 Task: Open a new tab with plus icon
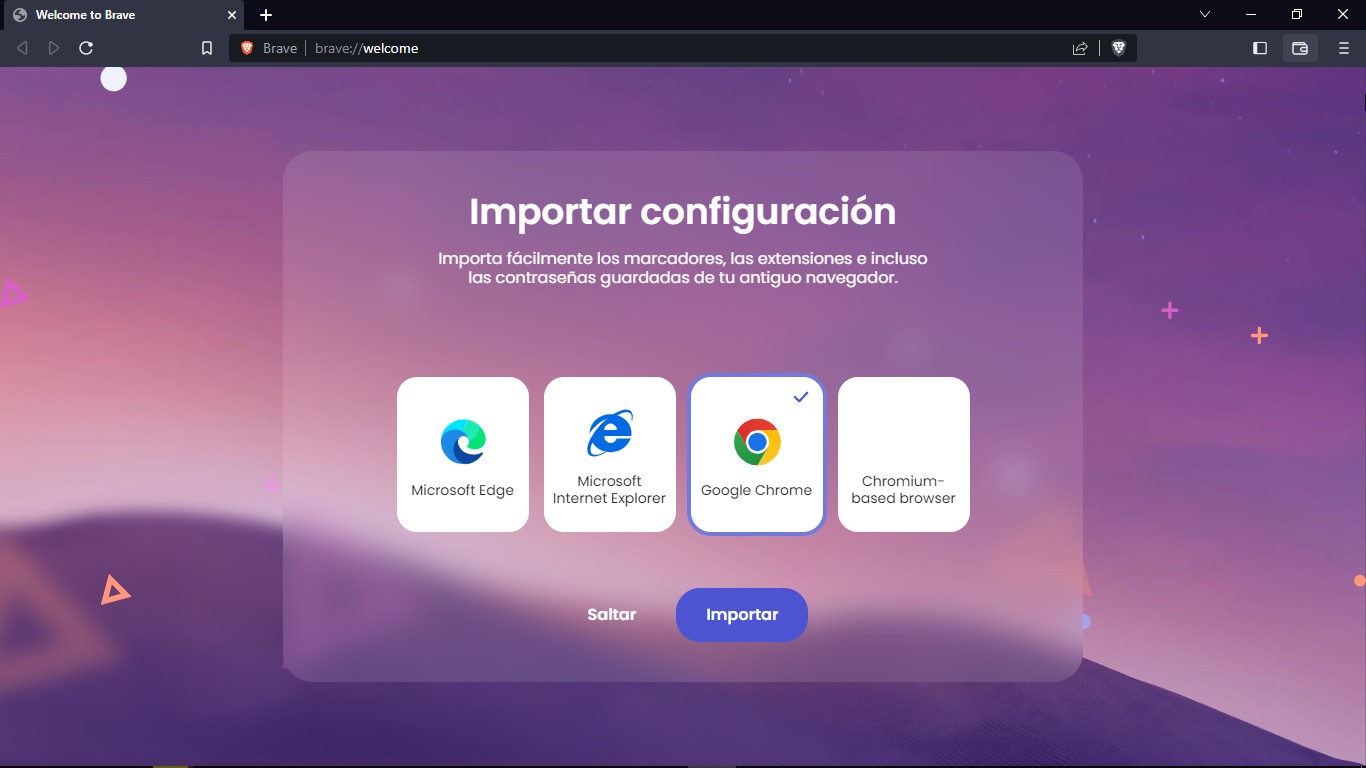point(266,15)
